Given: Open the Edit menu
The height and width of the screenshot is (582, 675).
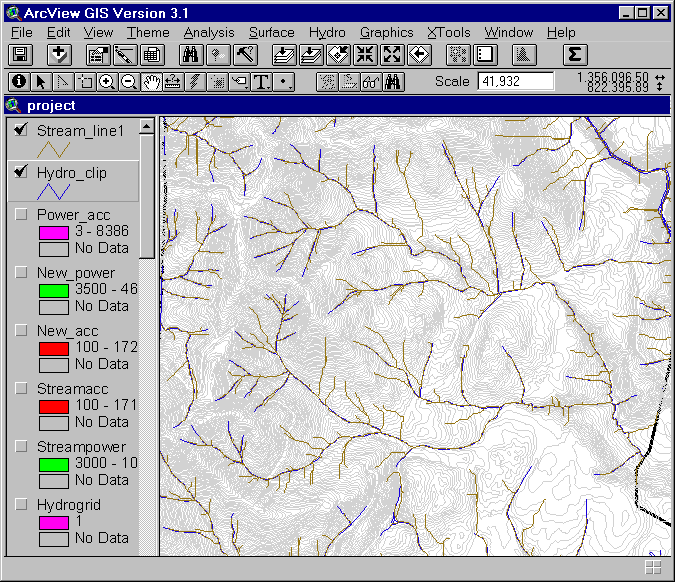Looking at the screenshot, I should [59, 33].
